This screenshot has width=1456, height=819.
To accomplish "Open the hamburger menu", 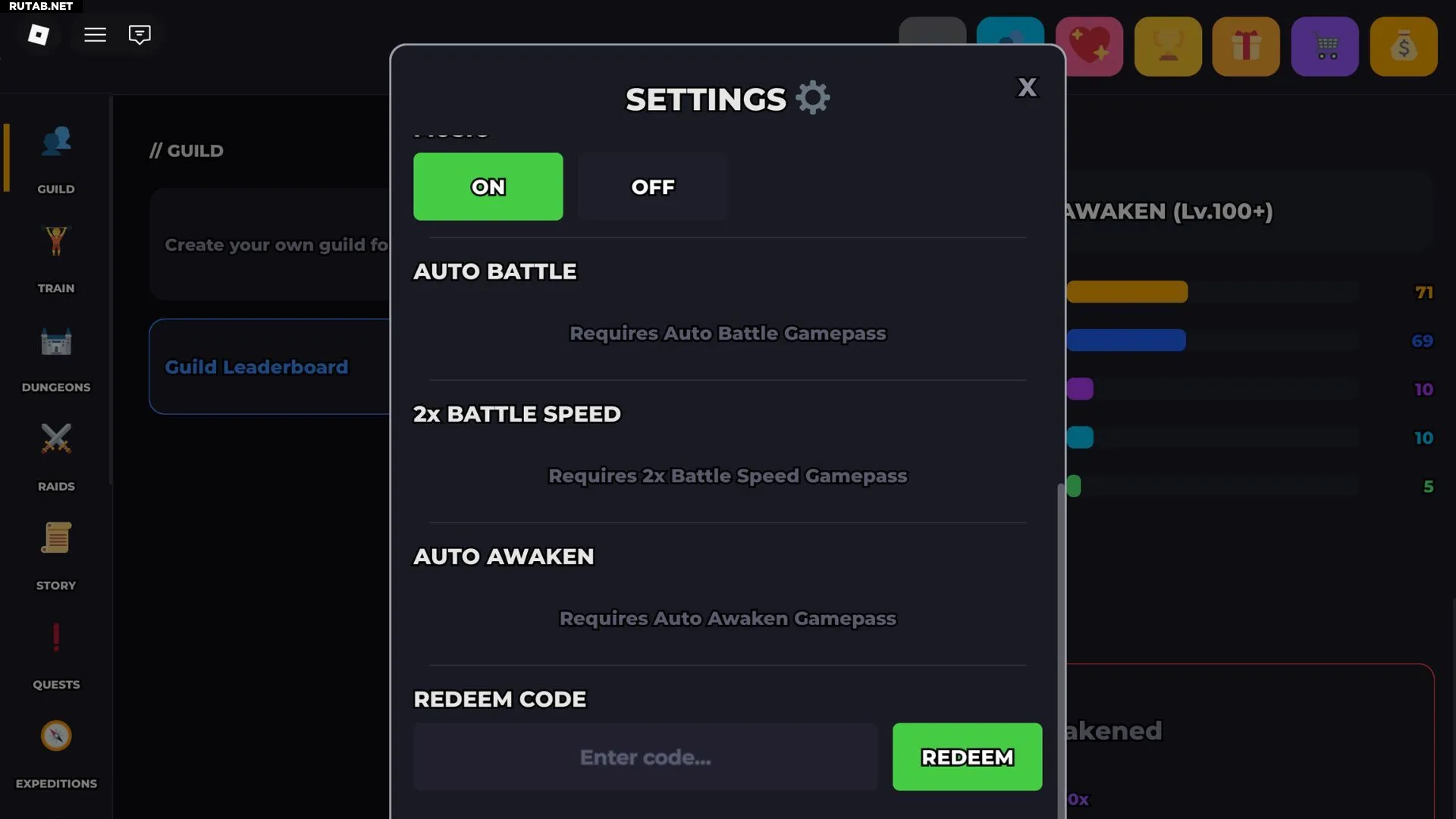I will pyautogui.click(x=95, y=35).
